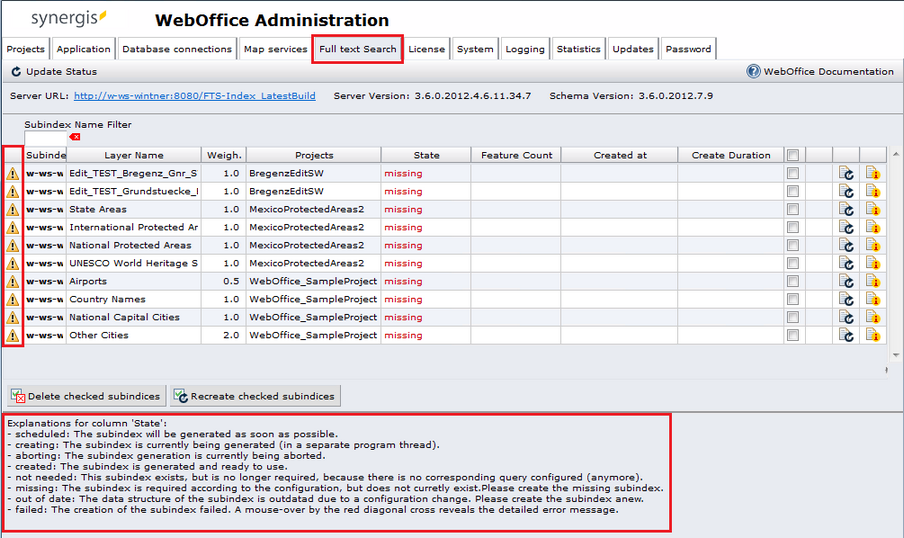Open WebOffice Documentation help icon
The height and width of the screenshot is (538, 904).
[753, 72]
